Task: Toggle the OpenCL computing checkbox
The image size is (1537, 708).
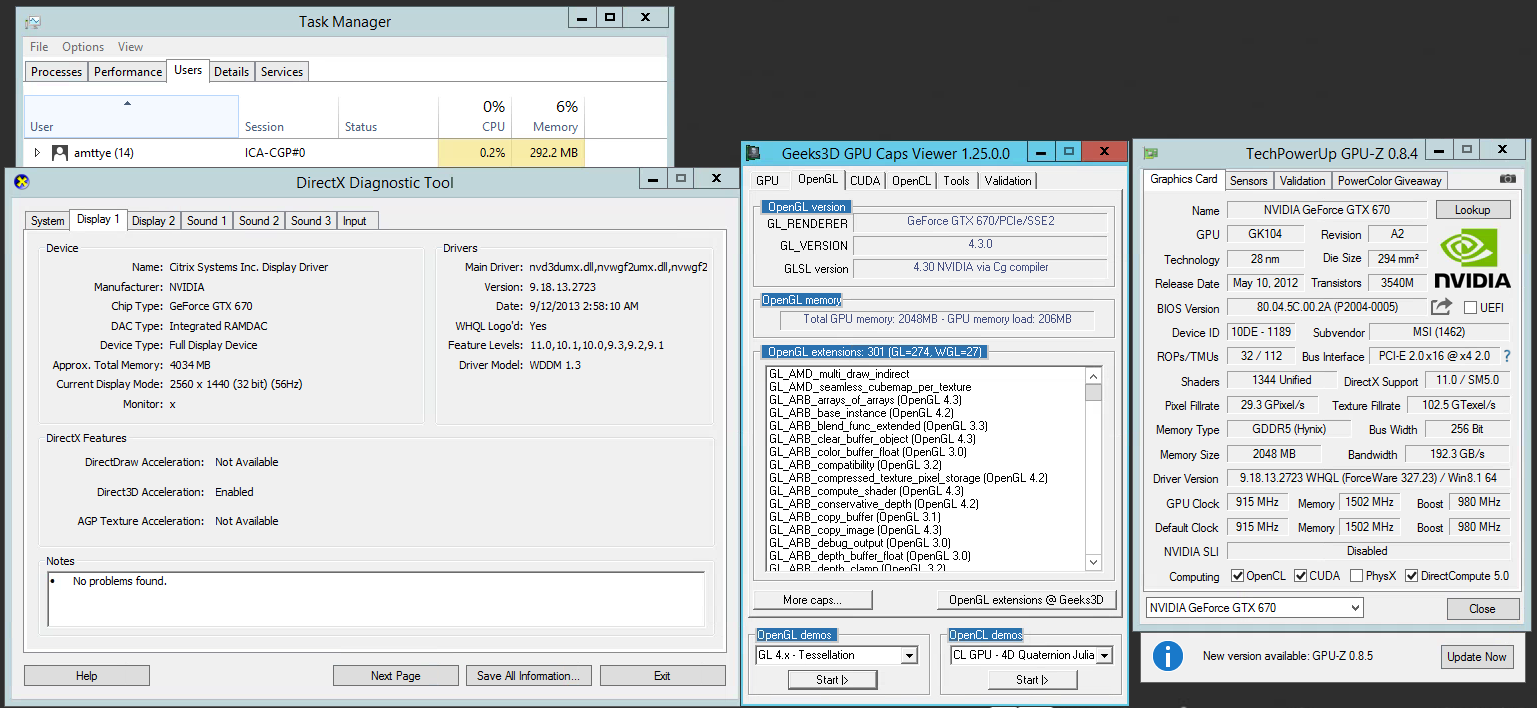Action: [1238, 576]
